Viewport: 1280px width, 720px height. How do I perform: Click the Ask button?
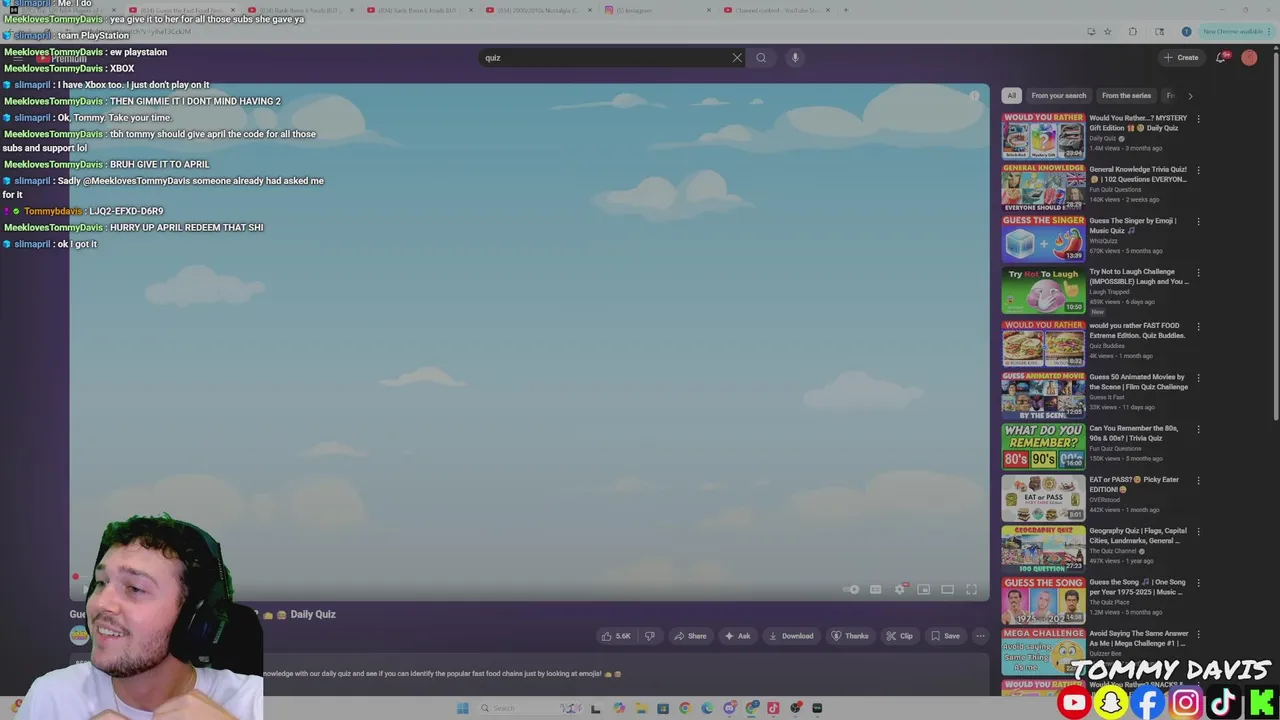(738, 636)
